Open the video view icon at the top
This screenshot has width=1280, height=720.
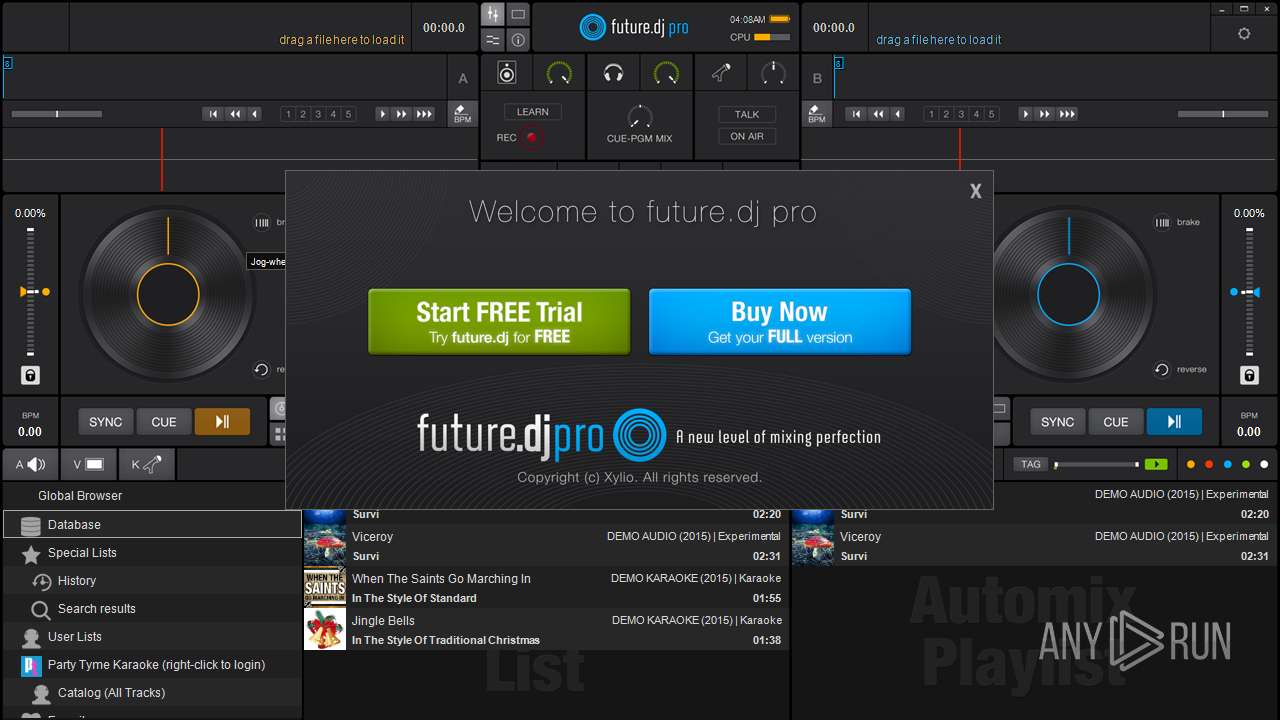[518, 14]
